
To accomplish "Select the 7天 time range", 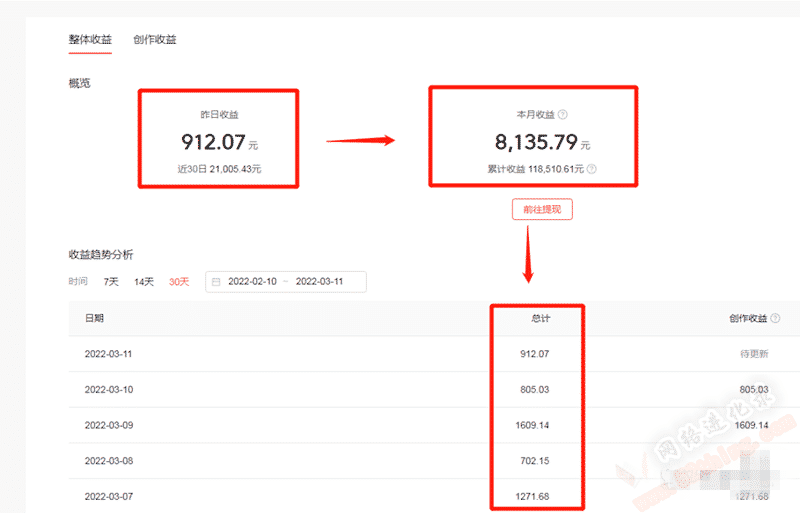I will click(111, 282).
